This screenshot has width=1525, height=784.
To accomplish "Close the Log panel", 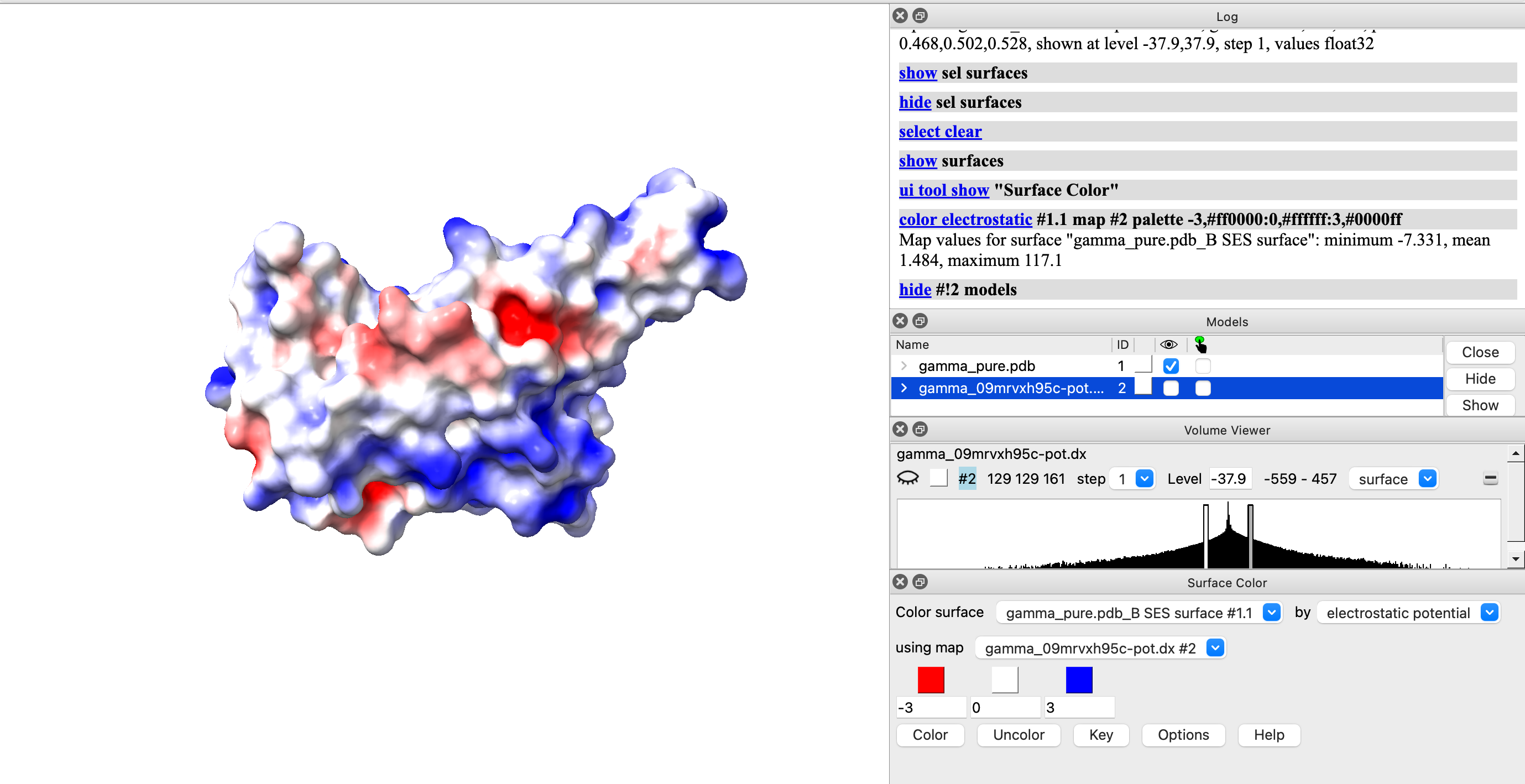I will 900,16.
